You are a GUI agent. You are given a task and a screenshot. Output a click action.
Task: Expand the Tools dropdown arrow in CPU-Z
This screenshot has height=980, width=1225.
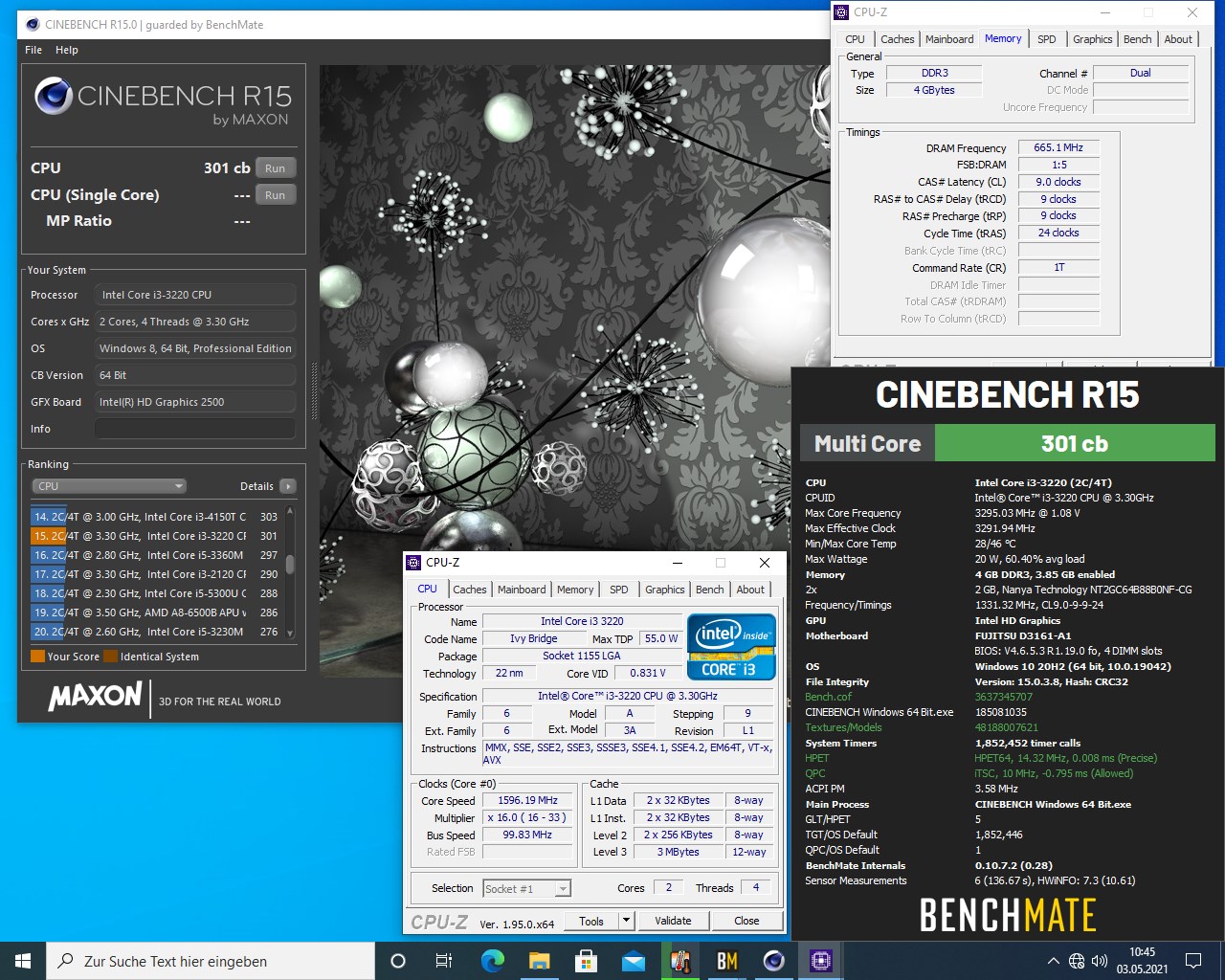pyautogui.click(x=626, y=921)
